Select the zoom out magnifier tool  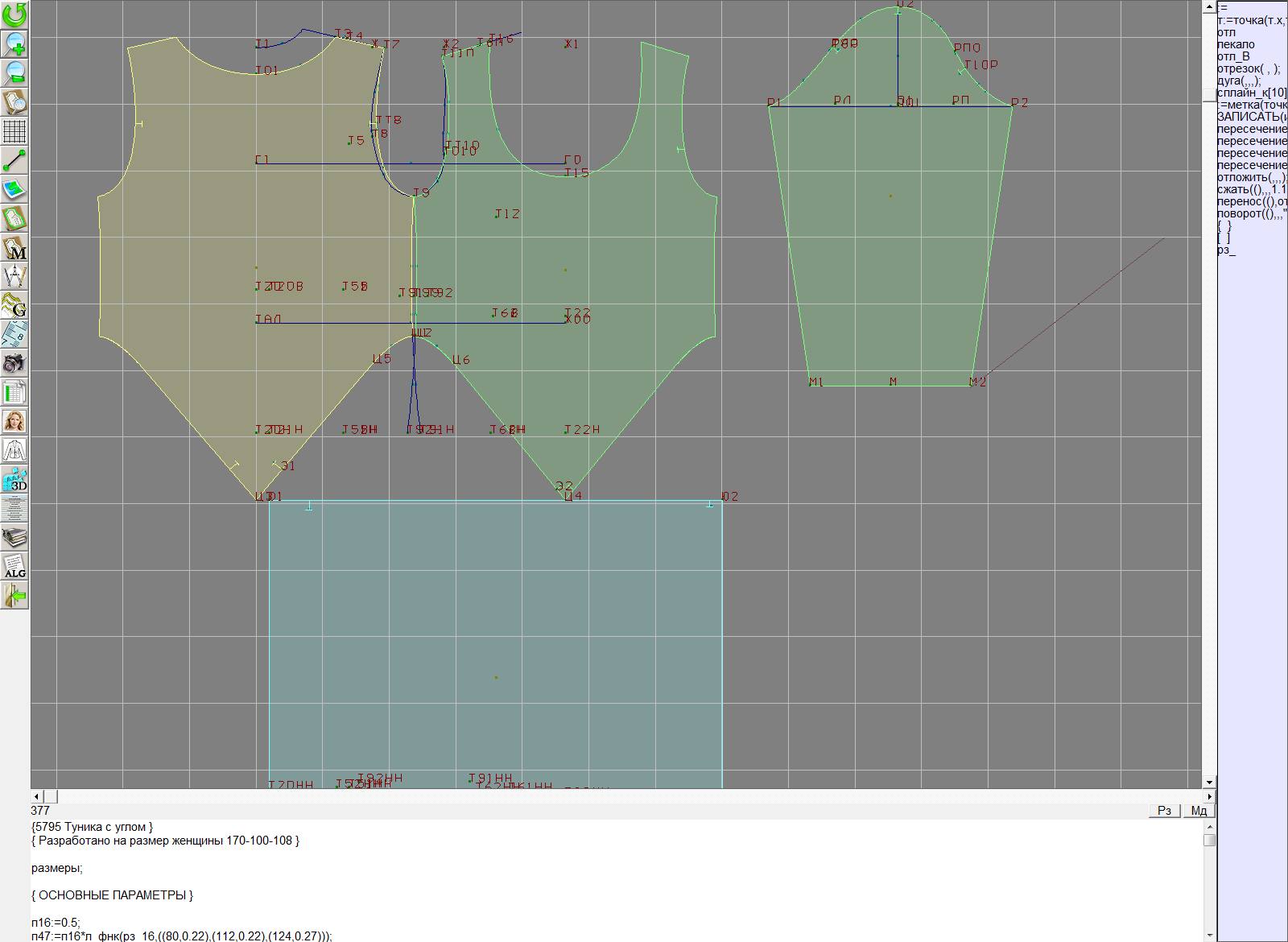tap(14, 72)
